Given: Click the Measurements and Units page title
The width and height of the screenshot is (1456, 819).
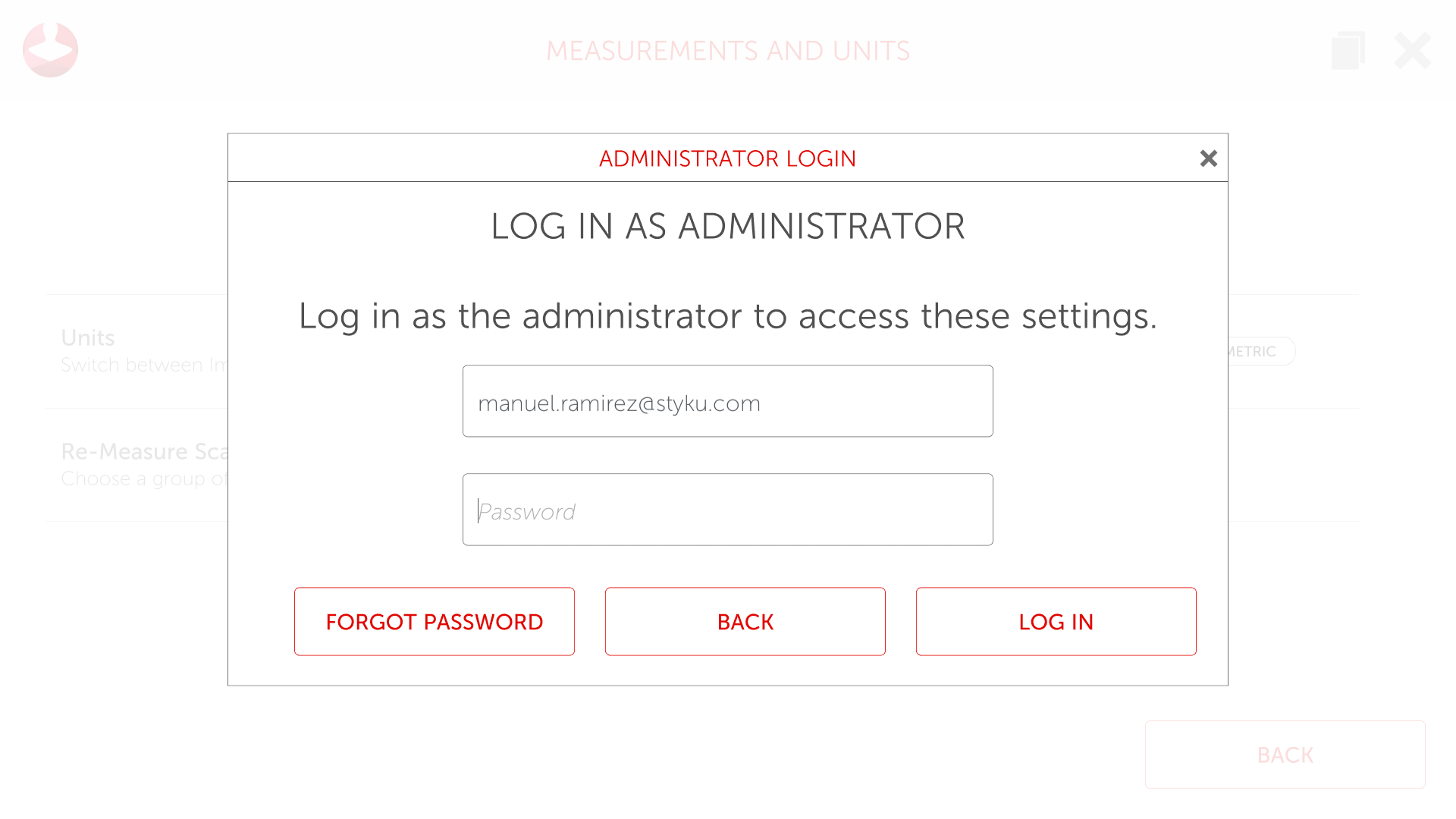Looking at the screenshot, I should click(x=727, y=51).
